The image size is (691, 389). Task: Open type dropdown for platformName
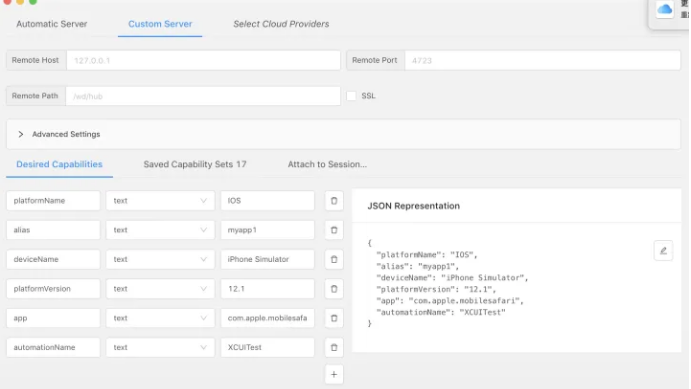pyautogui.click(x=160, y=201)
